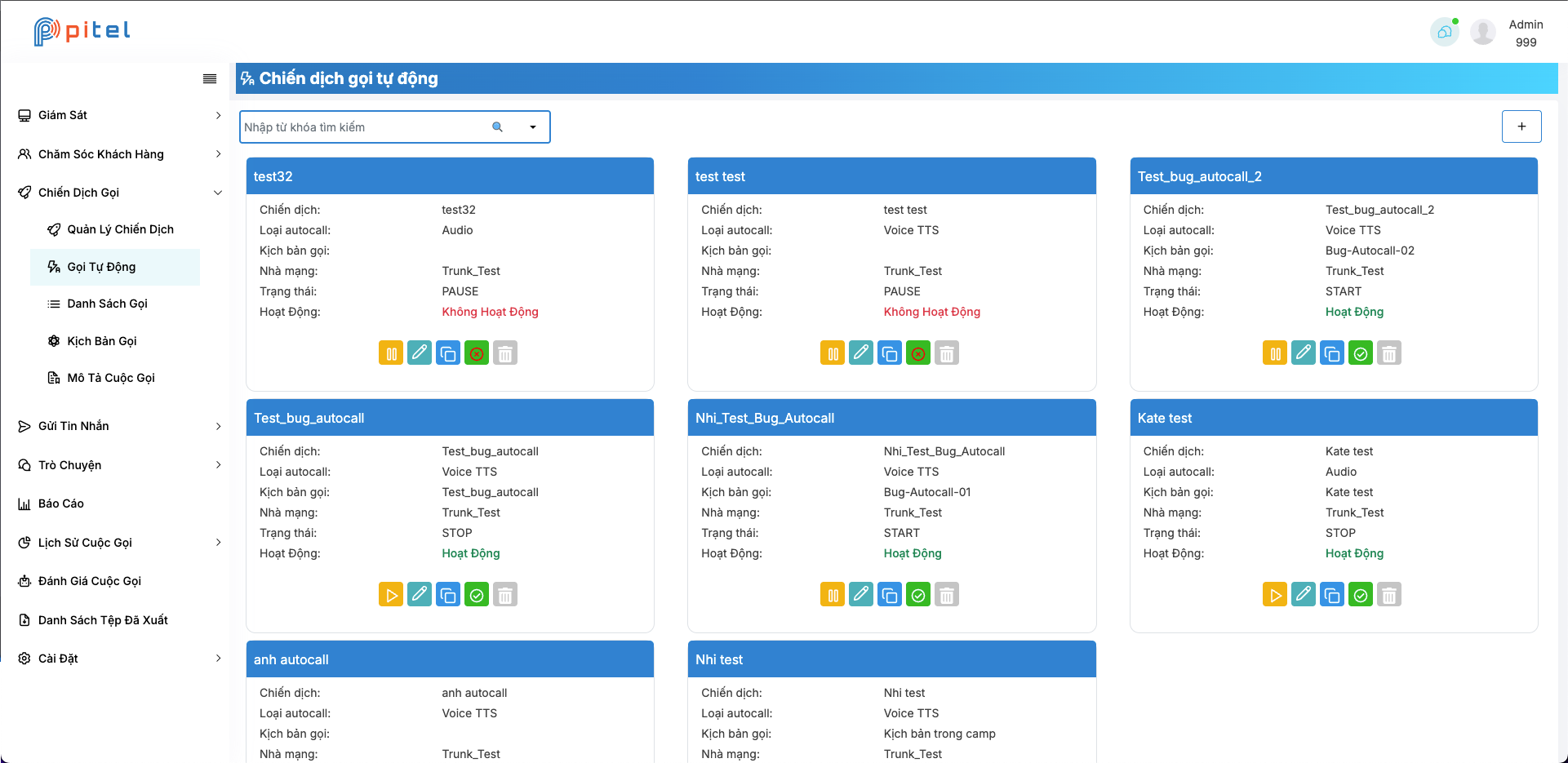
Task: Deactivate Test_bug_autocall_2 via green check toggle
Action: pyautogui.click(x=1361, y=353)
